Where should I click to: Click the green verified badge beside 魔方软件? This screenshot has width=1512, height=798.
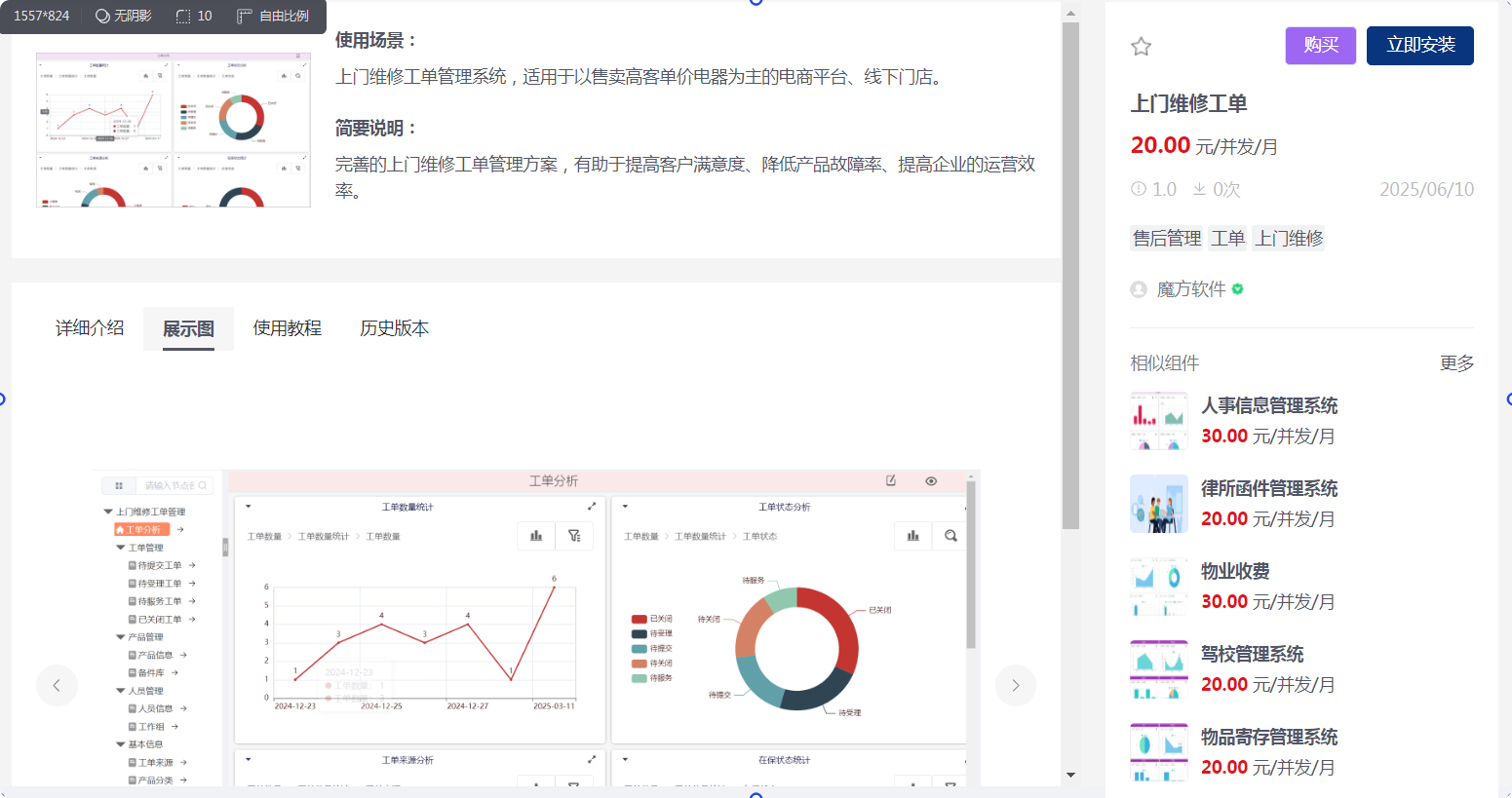tap(1237, 289)
